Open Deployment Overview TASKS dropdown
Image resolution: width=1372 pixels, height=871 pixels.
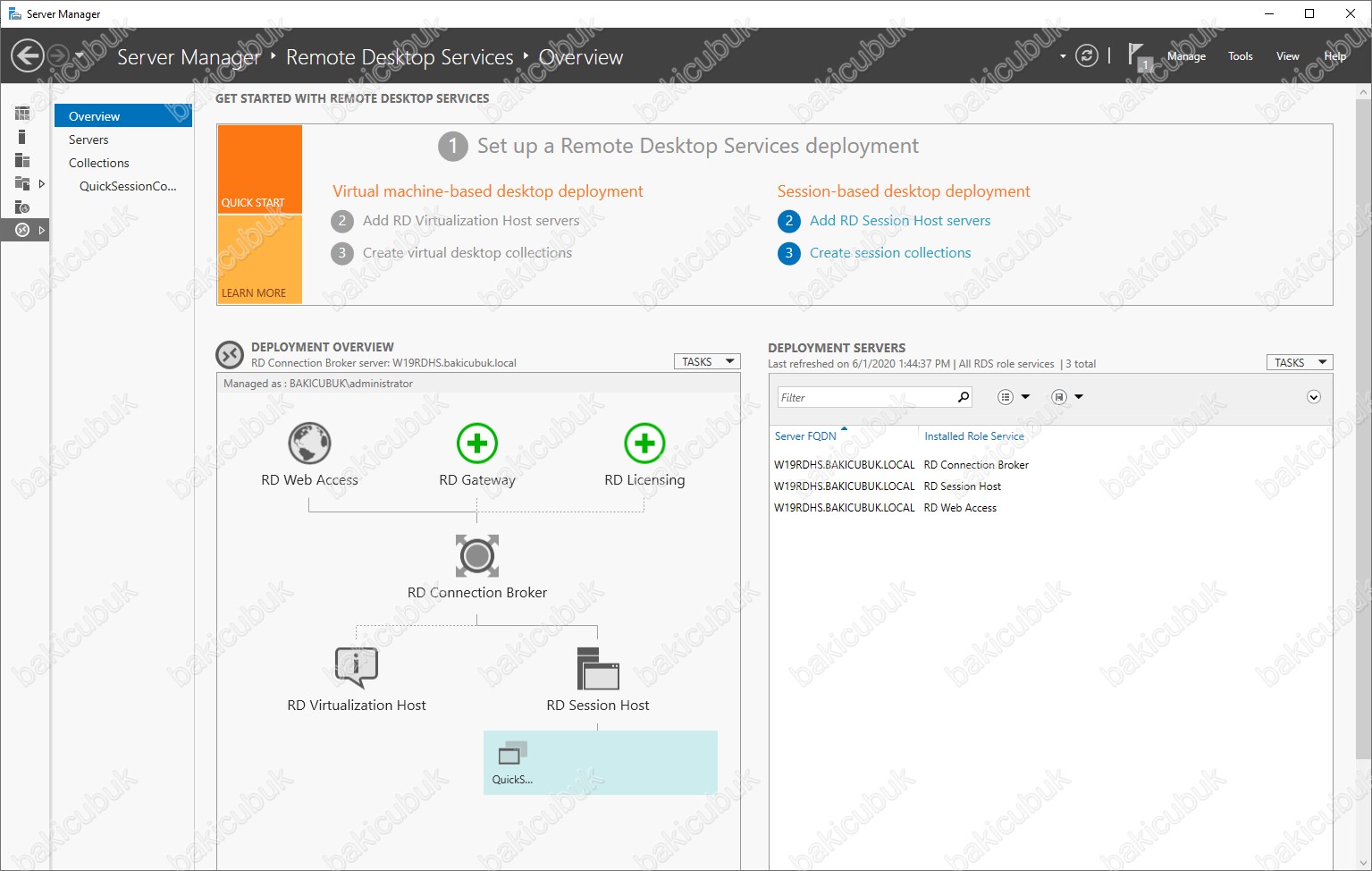coord(707,362)
